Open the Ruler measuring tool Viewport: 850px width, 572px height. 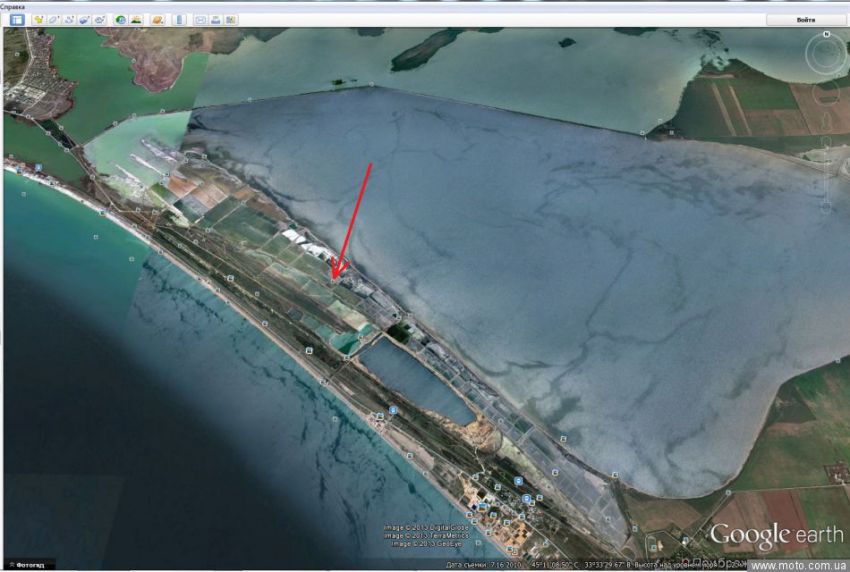point(179,20)
